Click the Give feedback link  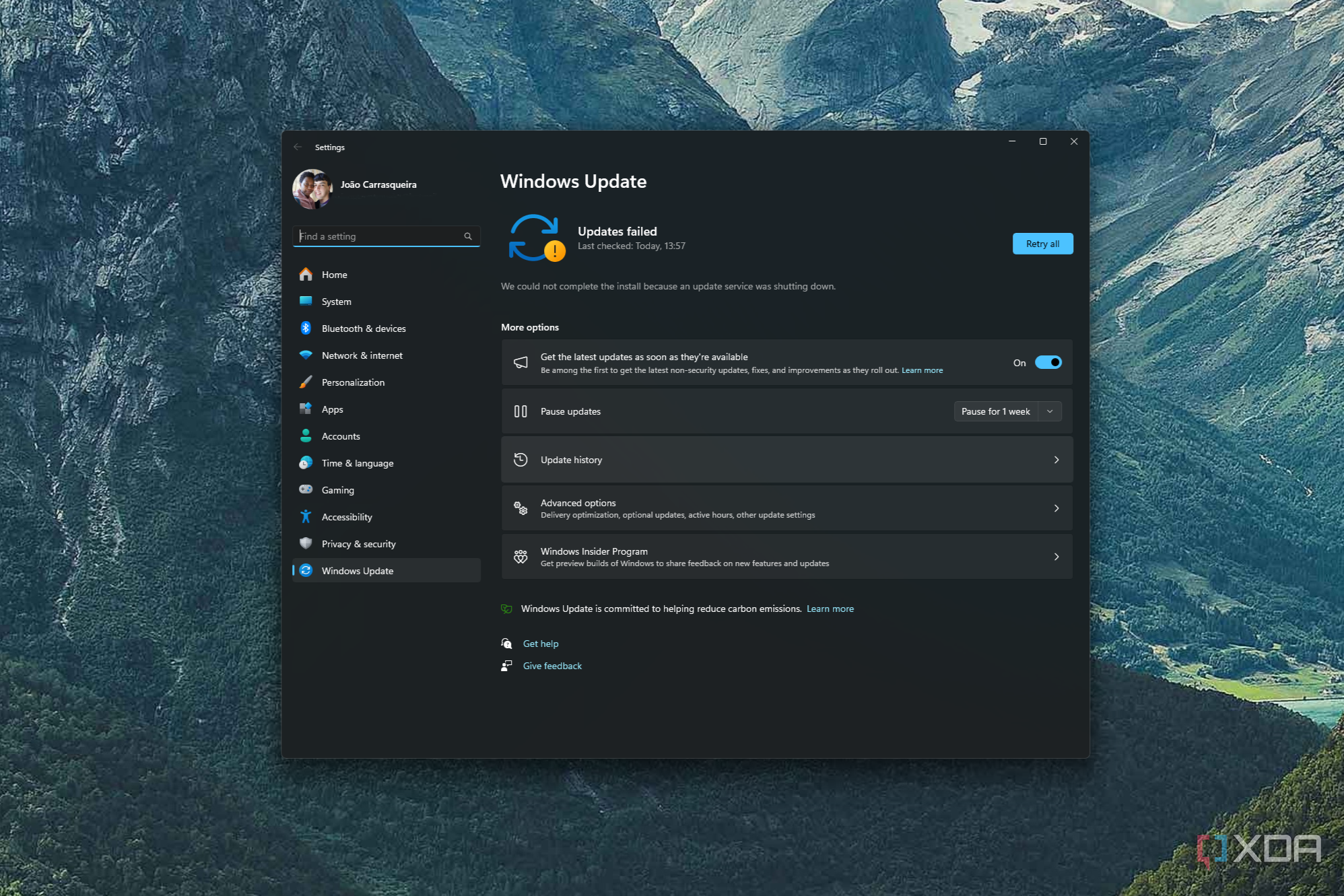click(552, 666)
